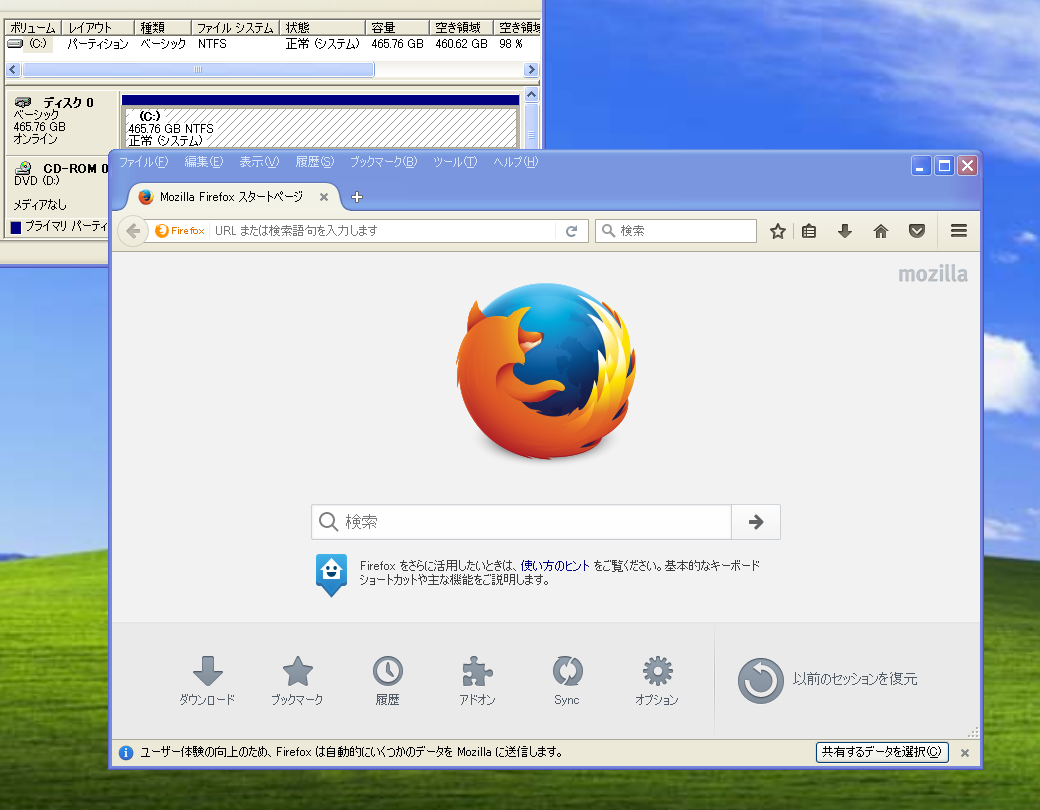This screenshot has height=810, width=1040.
Task: Open the 履歴(S) menu
Action: coord(315,162)
